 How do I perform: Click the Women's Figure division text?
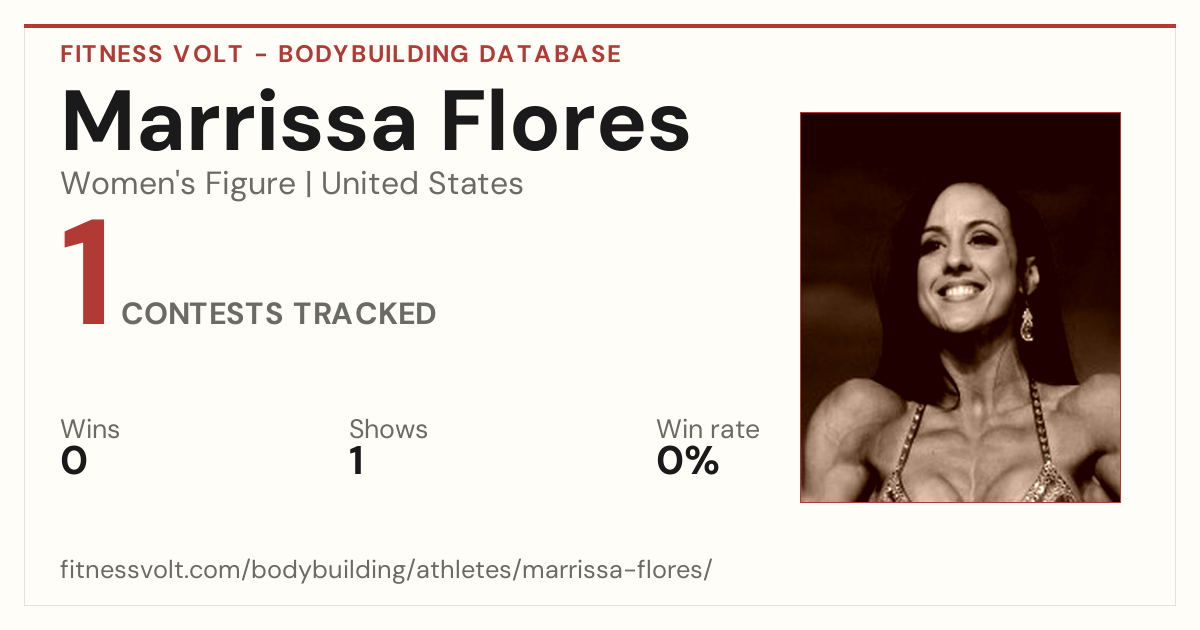click(178, 184)
